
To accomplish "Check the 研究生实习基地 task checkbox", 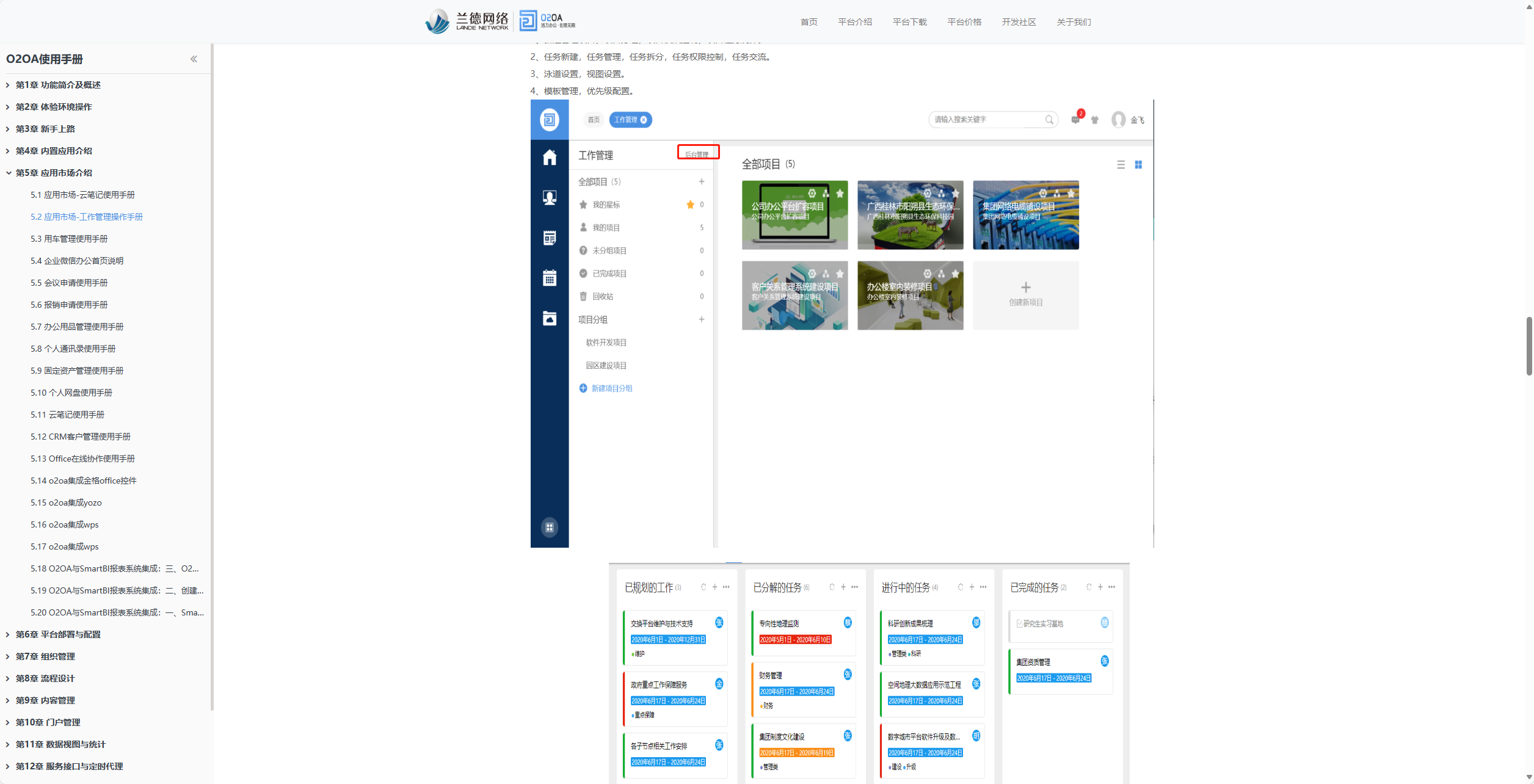I will pyautogui.click(x=1019, y=623).
